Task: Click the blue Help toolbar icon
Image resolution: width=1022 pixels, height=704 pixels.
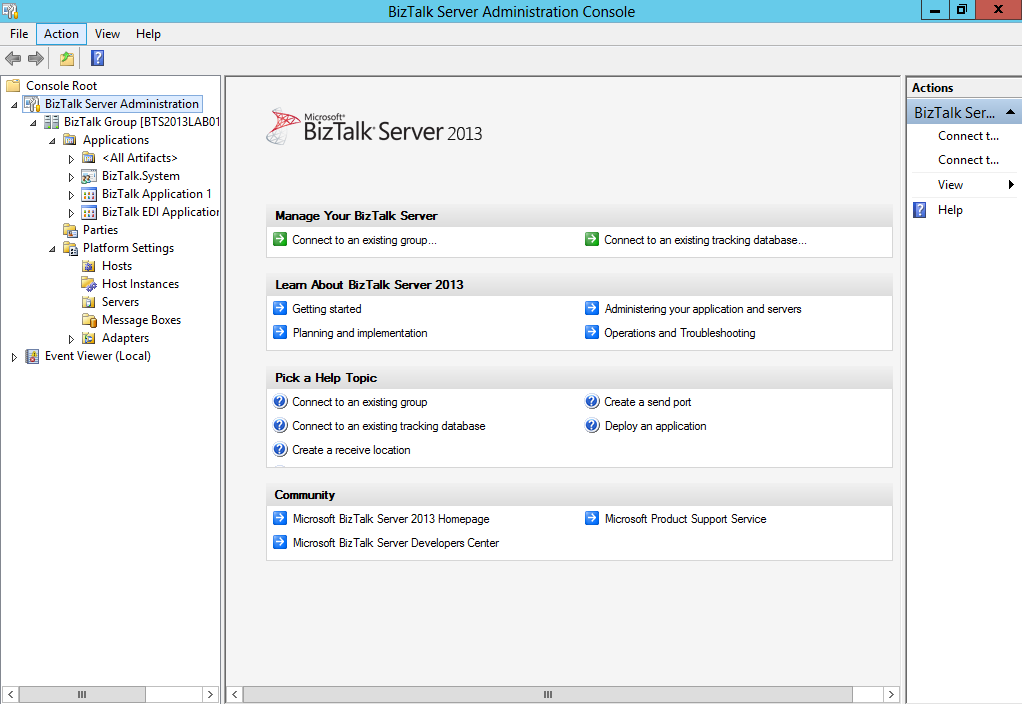Action: pos(97,59)
